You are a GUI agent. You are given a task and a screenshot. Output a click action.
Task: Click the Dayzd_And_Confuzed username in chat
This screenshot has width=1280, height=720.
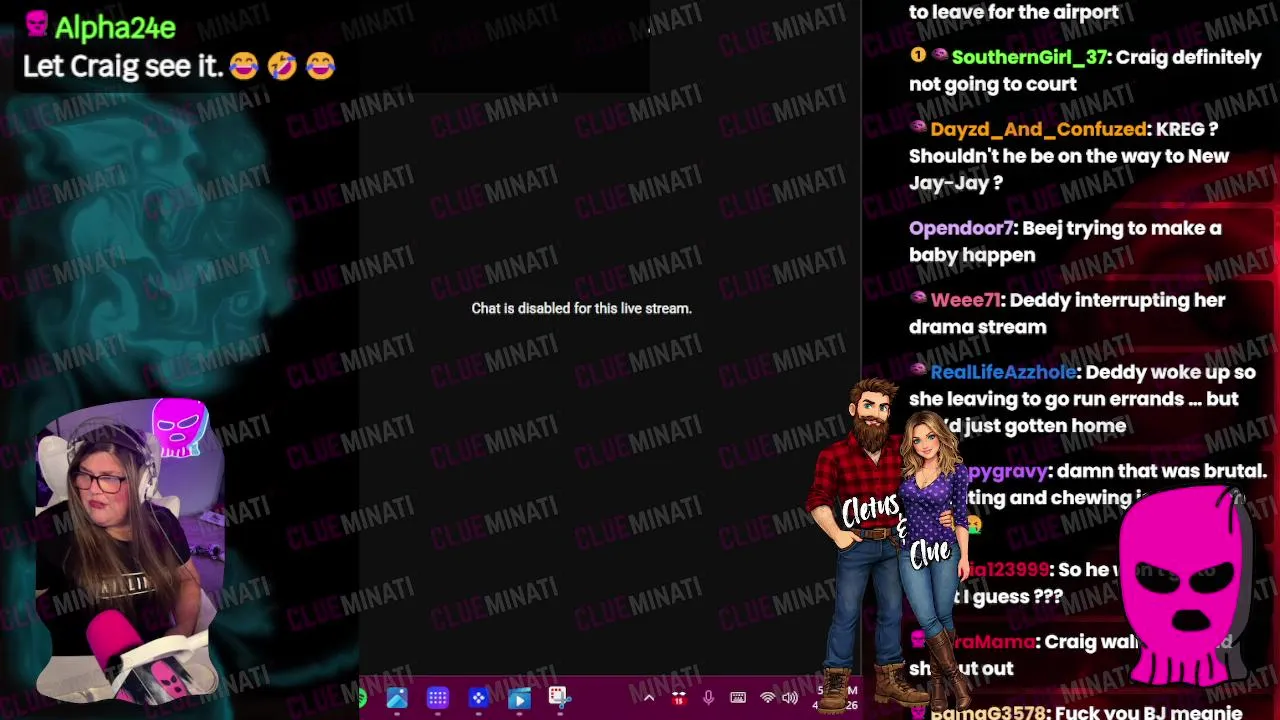click(x=1038, y=129)
